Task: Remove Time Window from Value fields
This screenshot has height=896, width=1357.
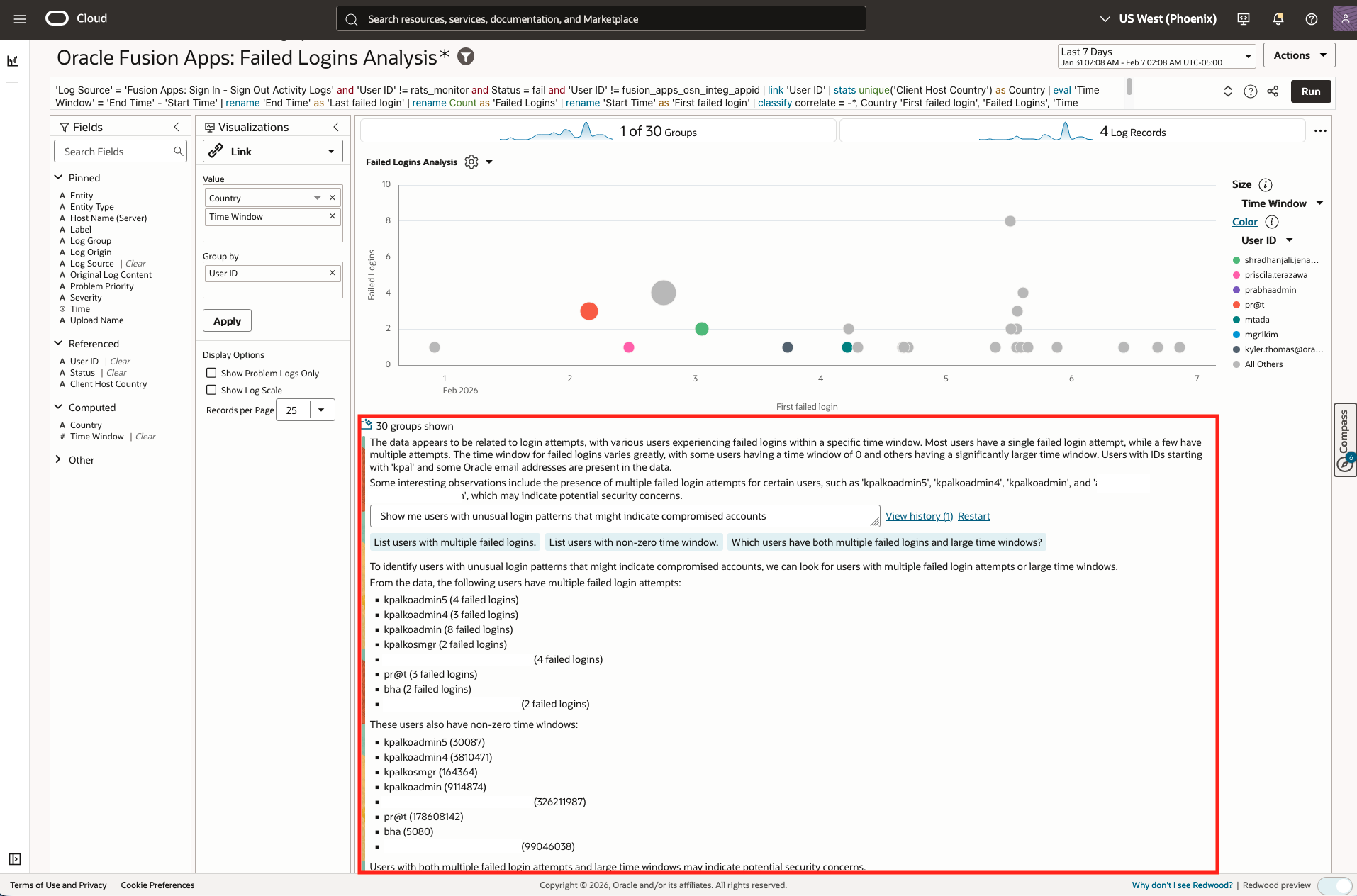Action: pyautogui.click(x=332, y=216)
